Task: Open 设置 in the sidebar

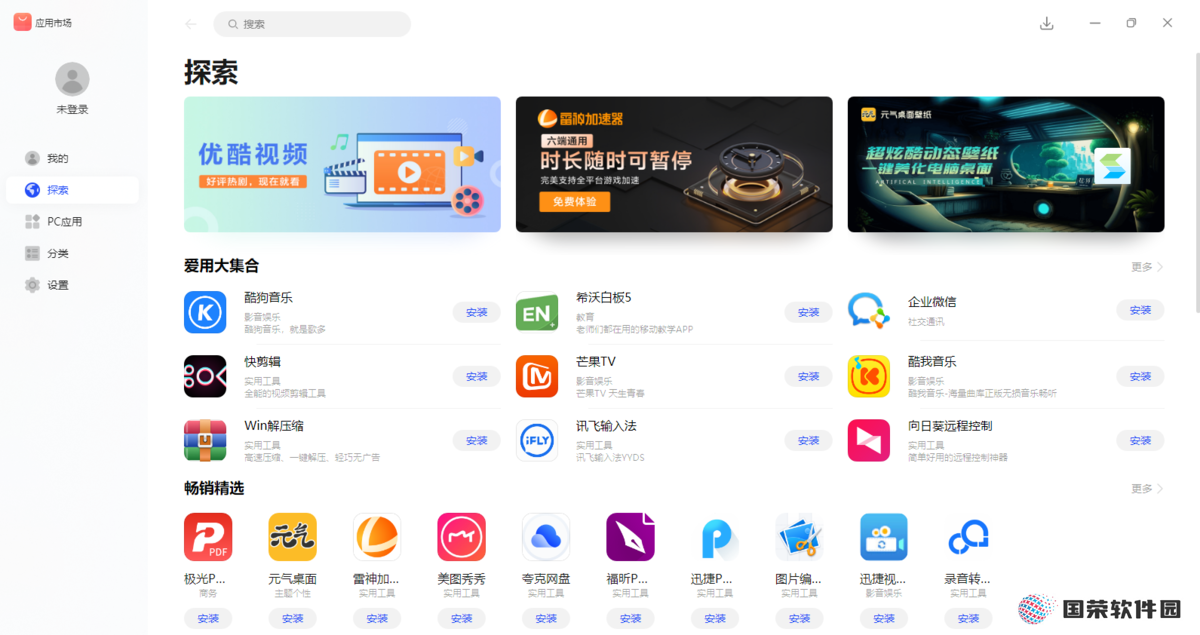Action: [72, 285]
